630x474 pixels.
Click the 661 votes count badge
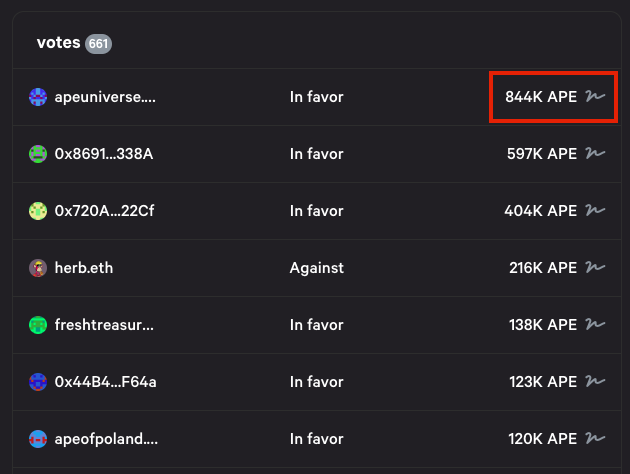(x=98, y=43)
